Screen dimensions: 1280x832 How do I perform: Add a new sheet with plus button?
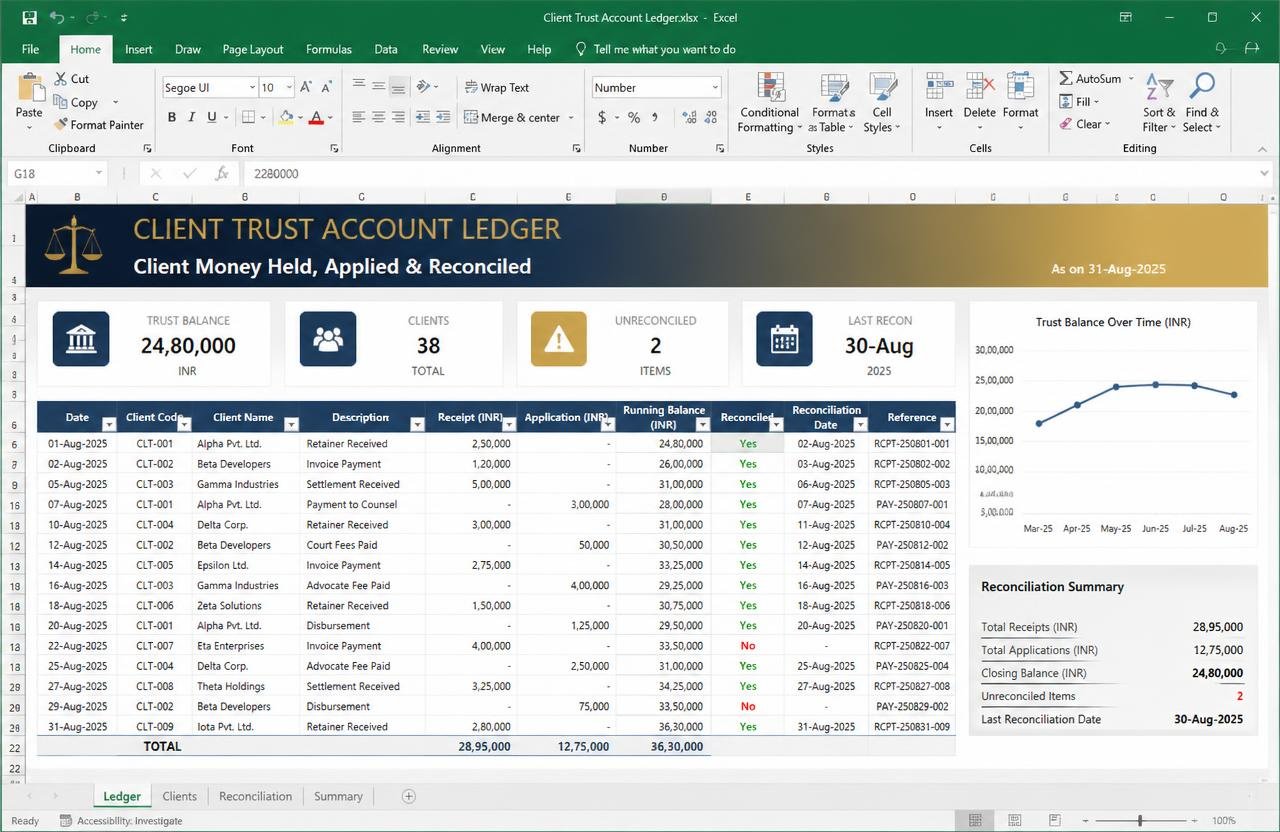(408, 796)
